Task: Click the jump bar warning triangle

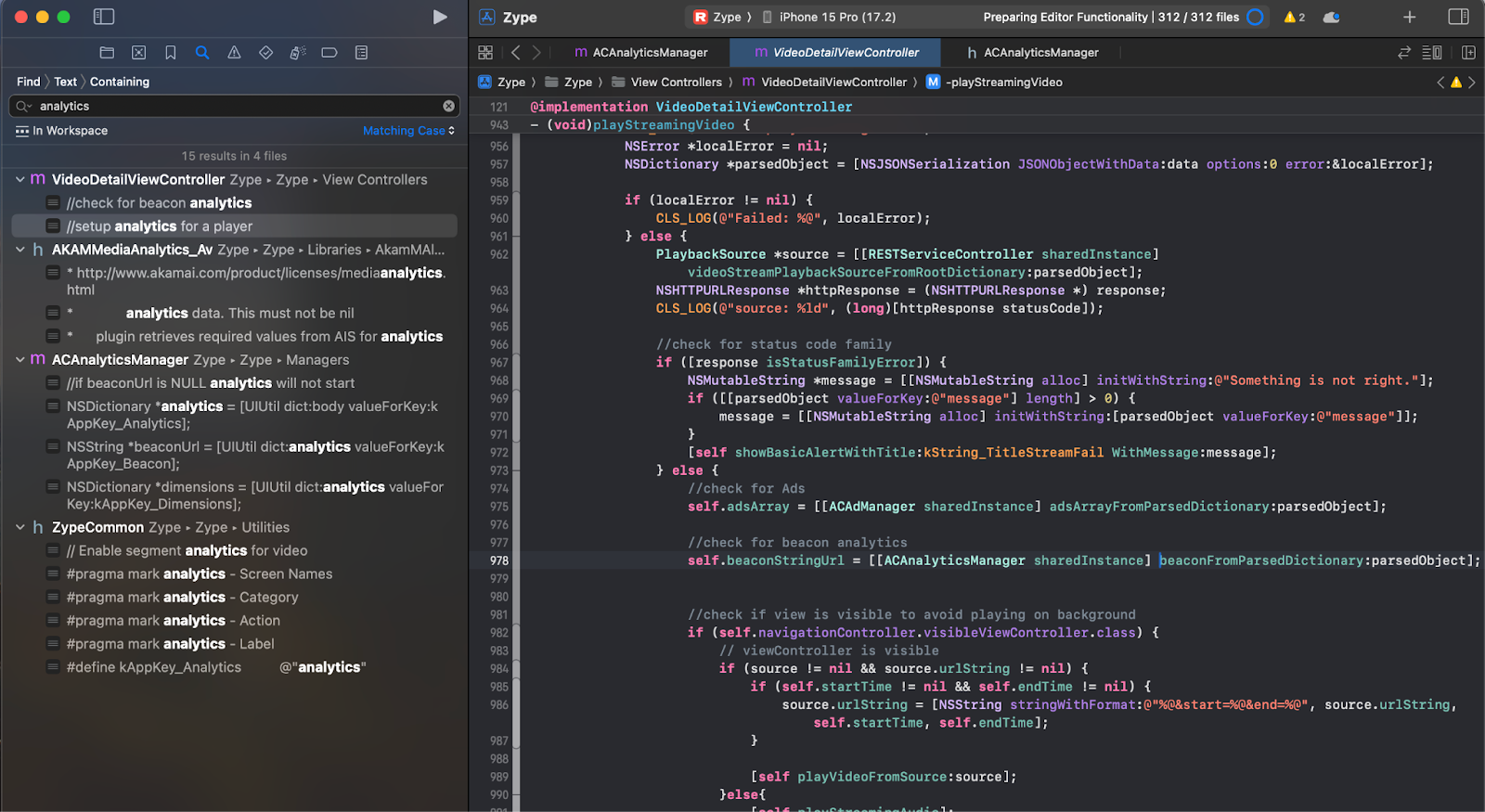Action: (1456, 82)
